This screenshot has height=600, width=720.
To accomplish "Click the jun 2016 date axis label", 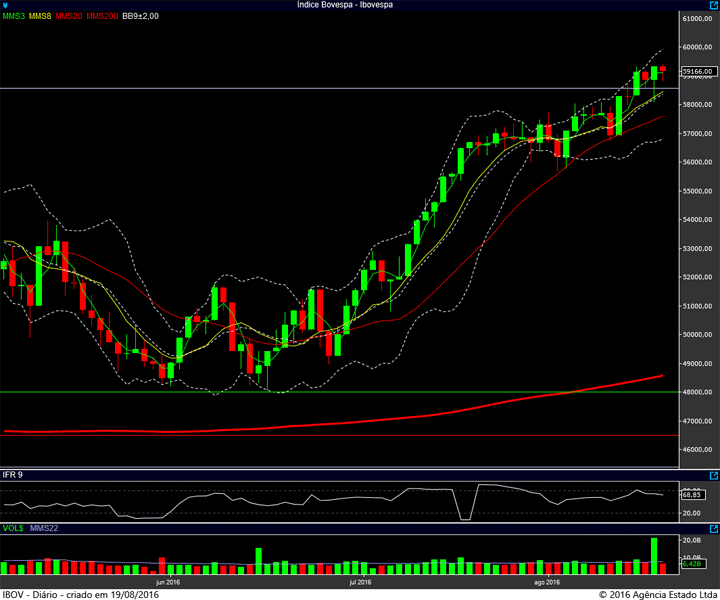I will click(x=168, y=583).
